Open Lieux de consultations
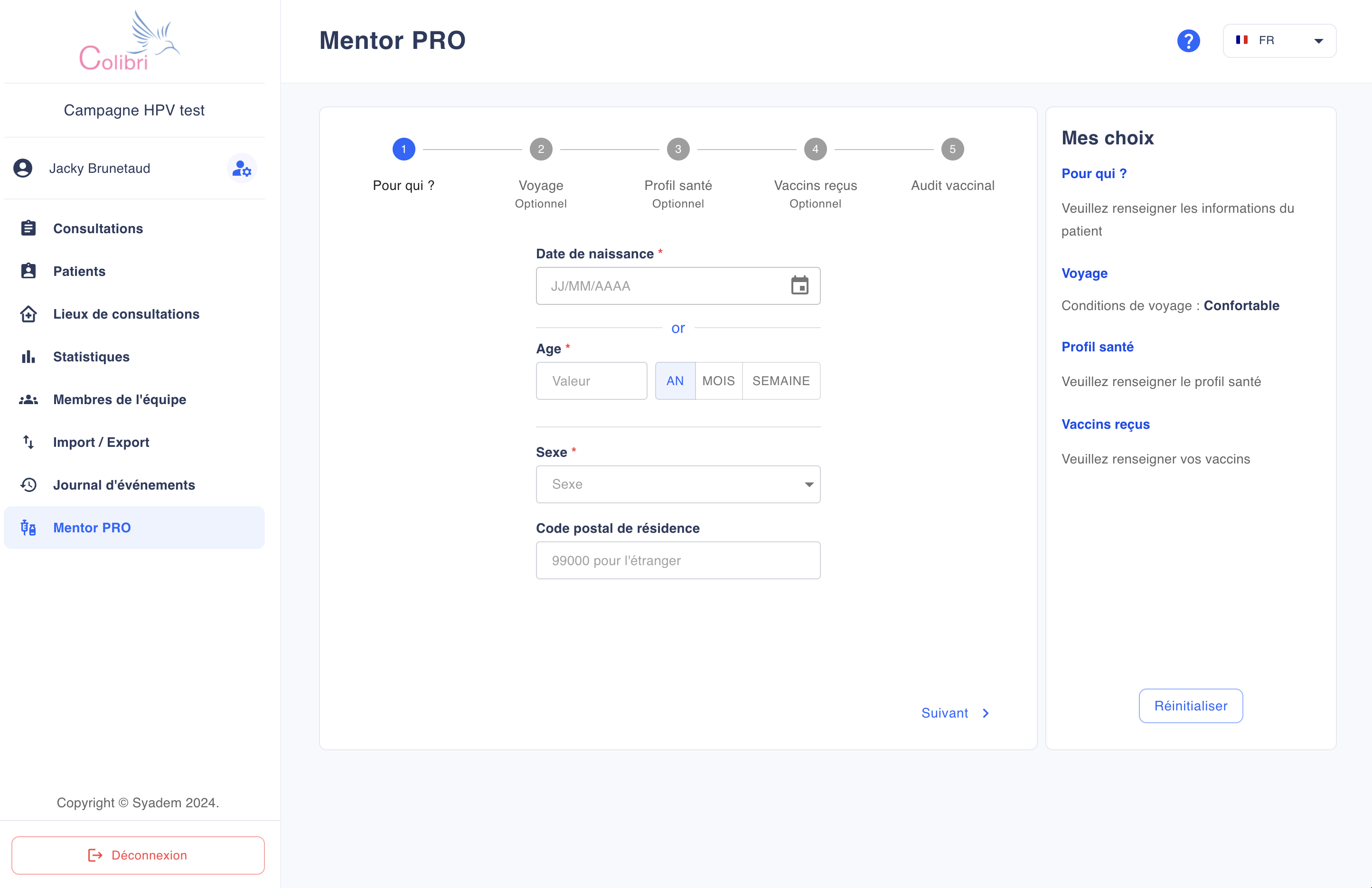Screen dimensions: 1372x888 coord(126,314)
